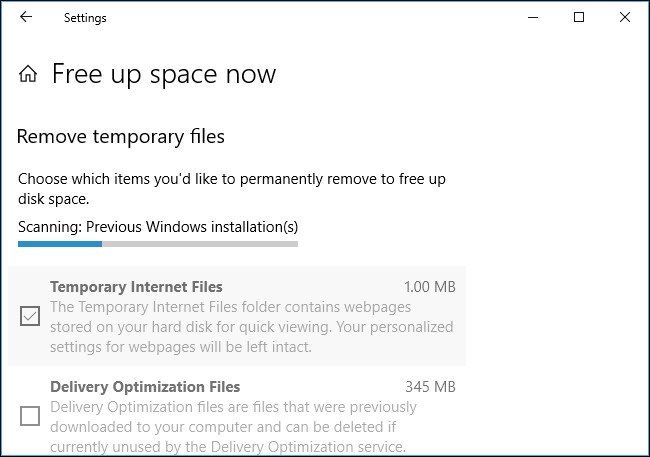Click the gray unfilled part of progress bar
Viewport: 650px width, 457px height.
(x=200, y=244)
